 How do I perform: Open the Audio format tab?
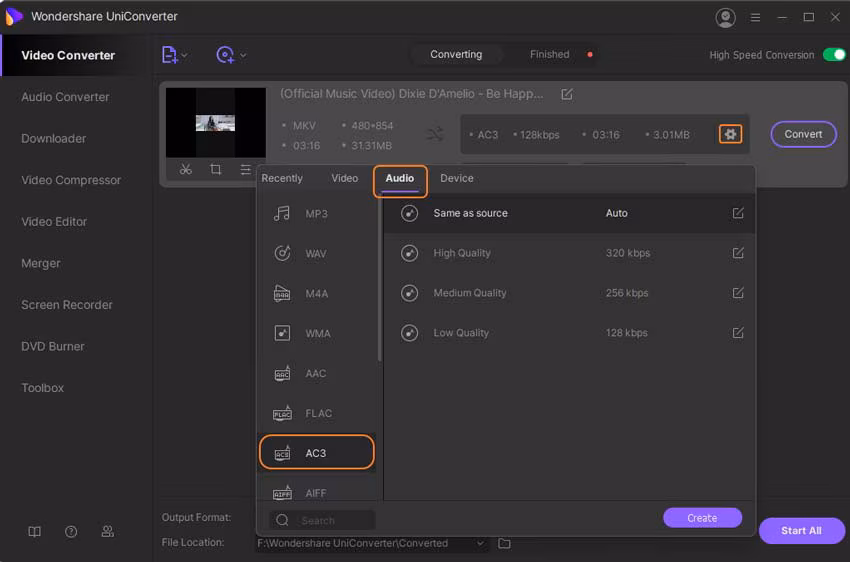click(x=400, y=178)
